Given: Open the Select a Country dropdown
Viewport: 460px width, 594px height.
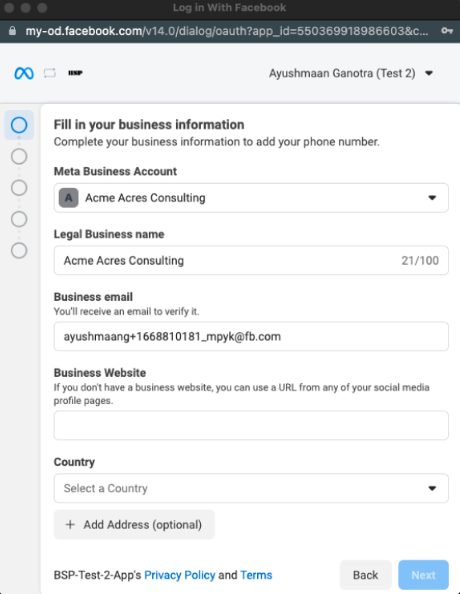Looking at the screenshot, I should pos(251,488).
